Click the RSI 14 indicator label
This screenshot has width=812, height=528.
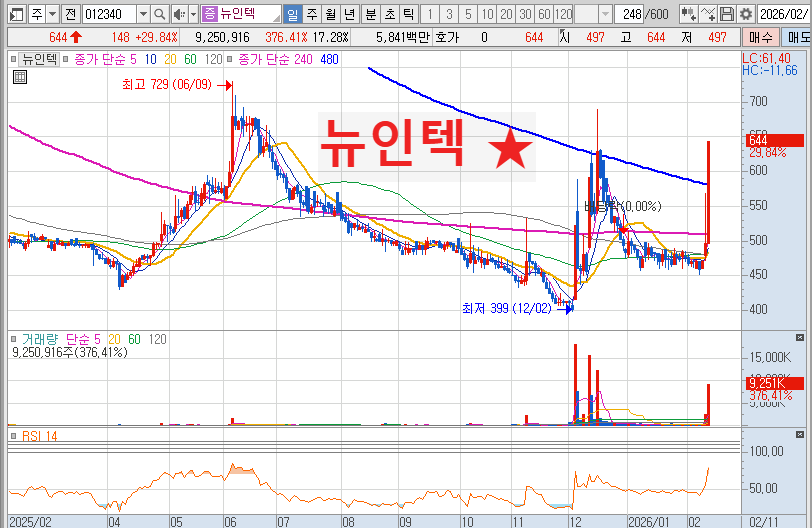pyautogui.click(x=39, y=436)
